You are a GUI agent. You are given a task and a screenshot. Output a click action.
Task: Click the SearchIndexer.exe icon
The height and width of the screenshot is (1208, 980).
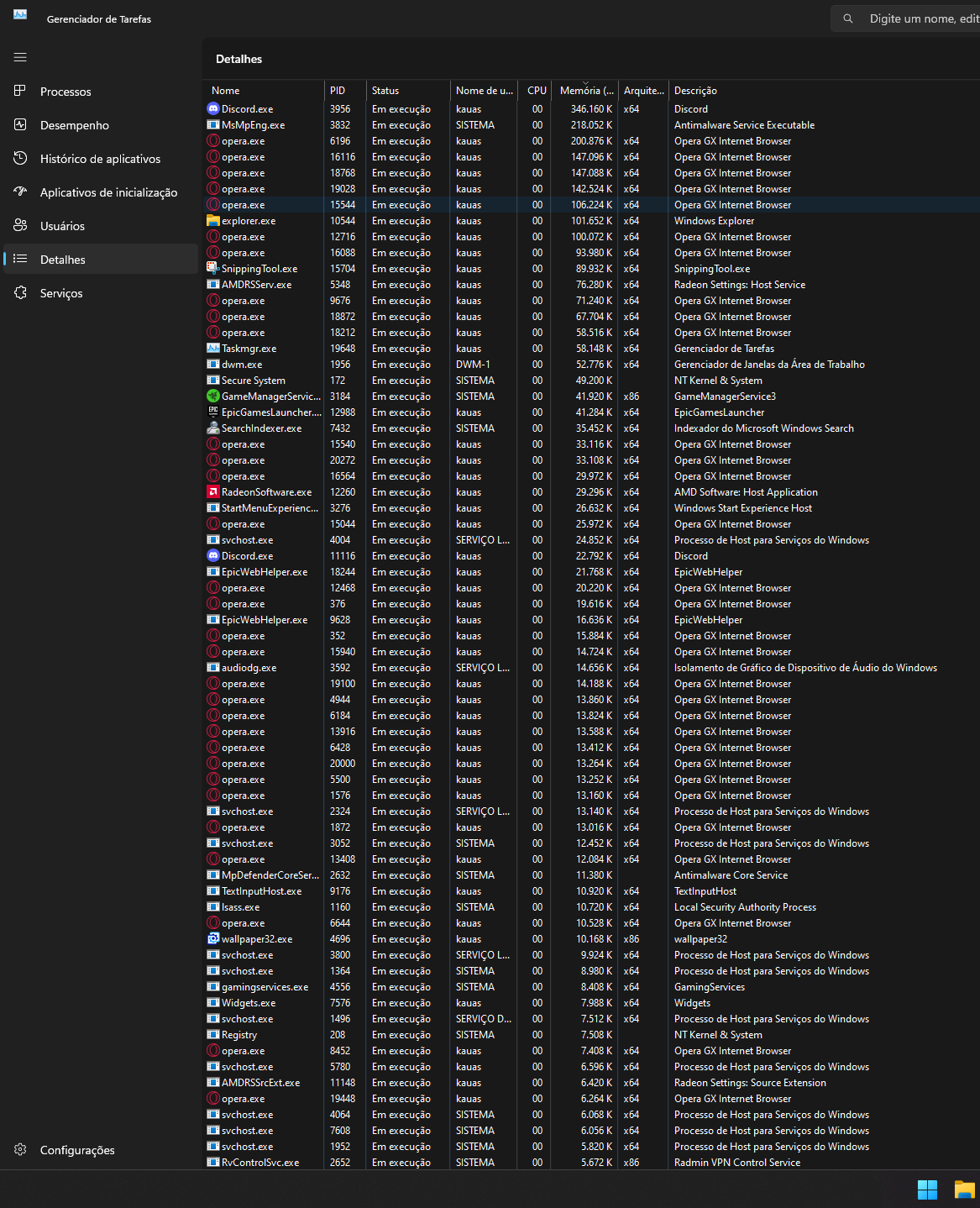pyautogui.click(x=213, y=428)
